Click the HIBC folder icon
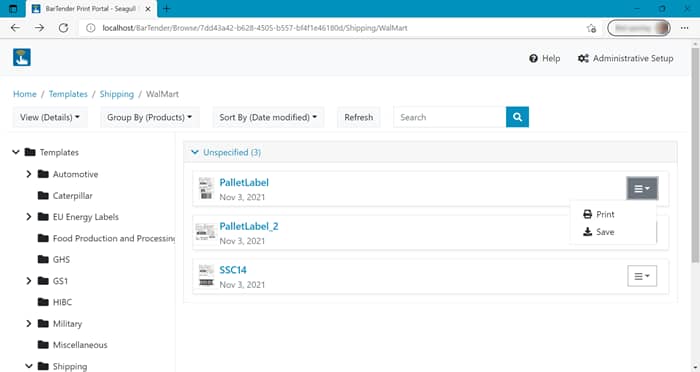The image size is (700, 372). click(43, 302)
